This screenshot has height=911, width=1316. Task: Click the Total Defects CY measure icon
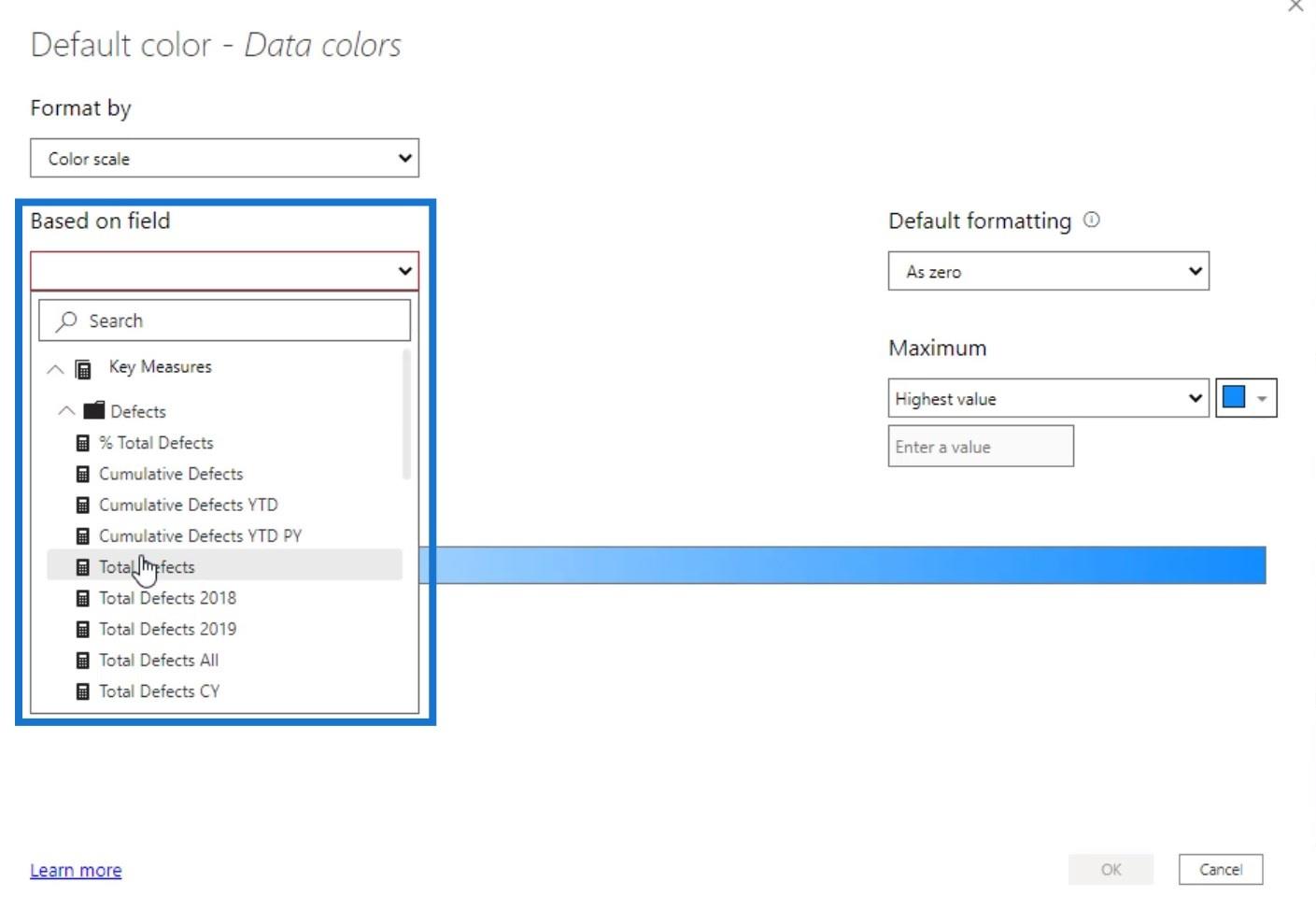[x=83, y=692]
